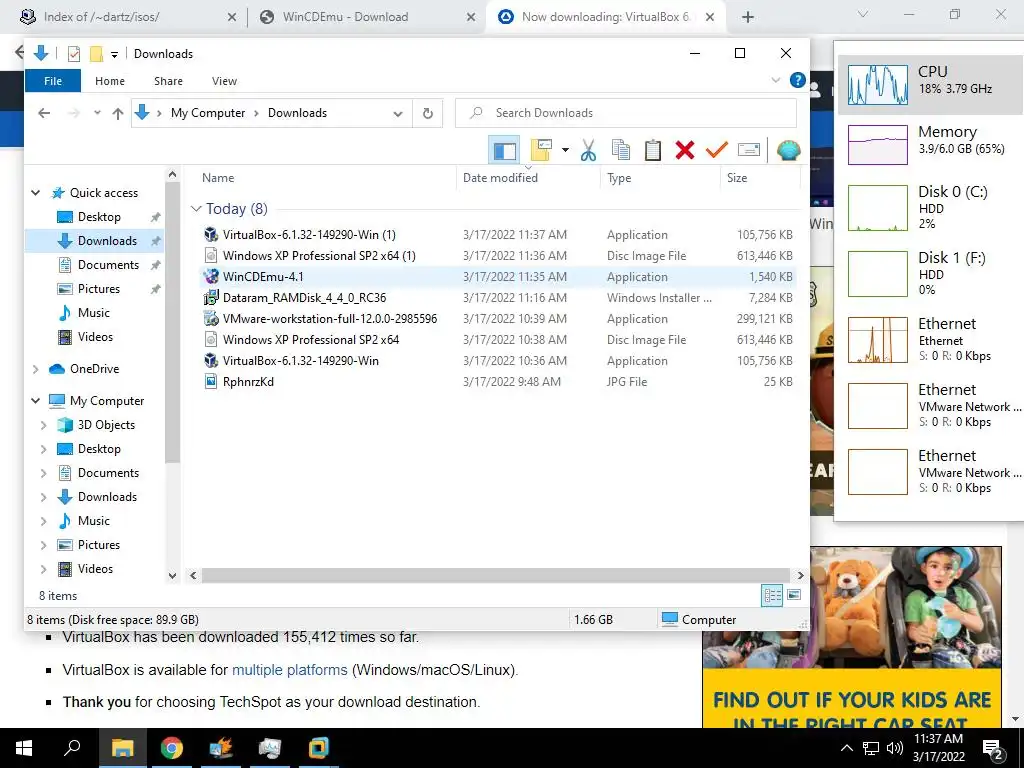Open the address bar history dropdown
This screenshot has height=768, width=1024.
[x=398, y=114]
